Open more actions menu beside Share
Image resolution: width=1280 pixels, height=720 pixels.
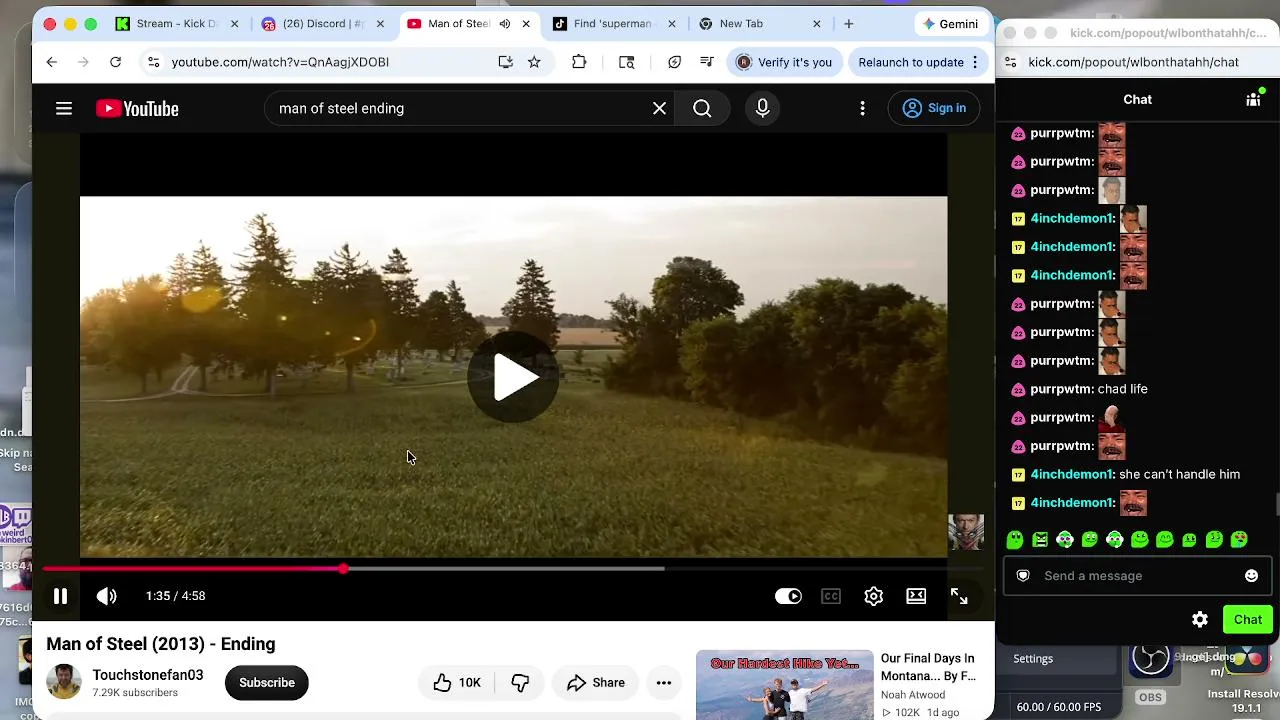[664, 683]
